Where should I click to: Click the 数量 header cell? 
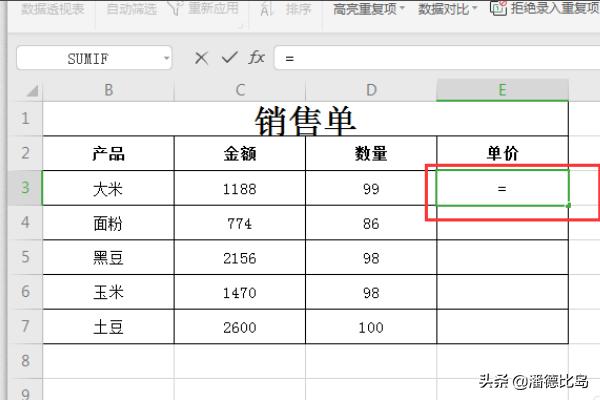point(371,153)
